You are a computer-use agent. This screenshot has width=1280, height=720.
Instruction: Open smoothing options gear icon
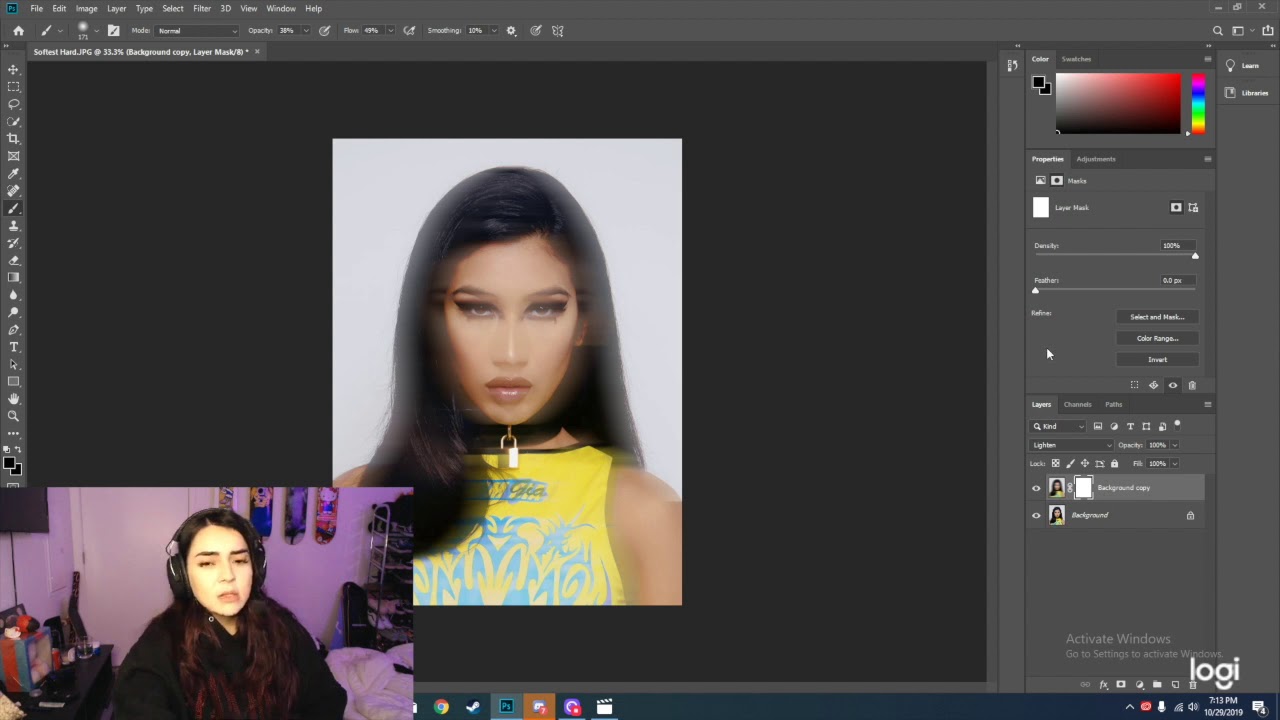(511, 31)
